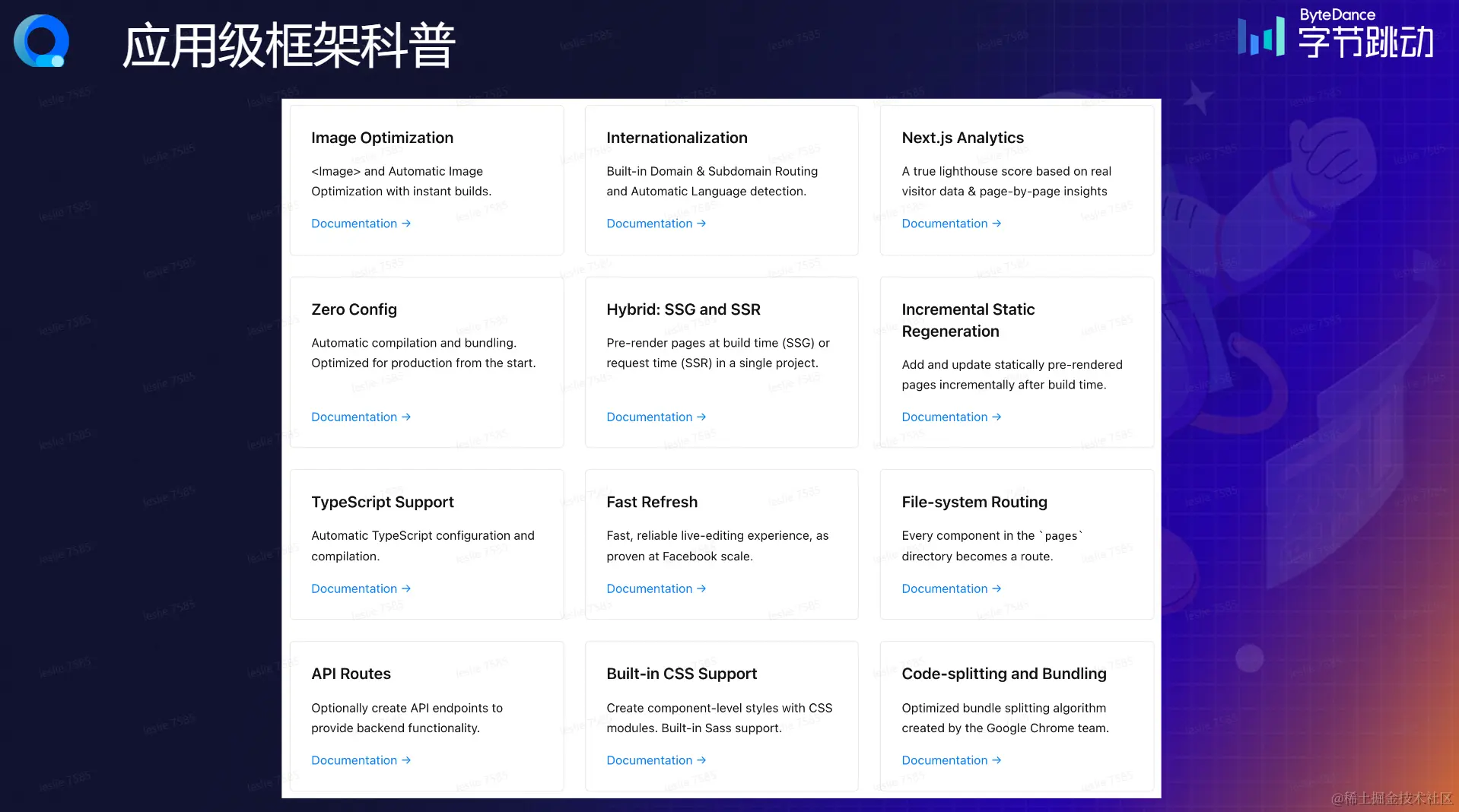This screenshot has height=812, width=1459.
Task: Go to TypeScript Support Documentation link
Action: pos(361,588)
